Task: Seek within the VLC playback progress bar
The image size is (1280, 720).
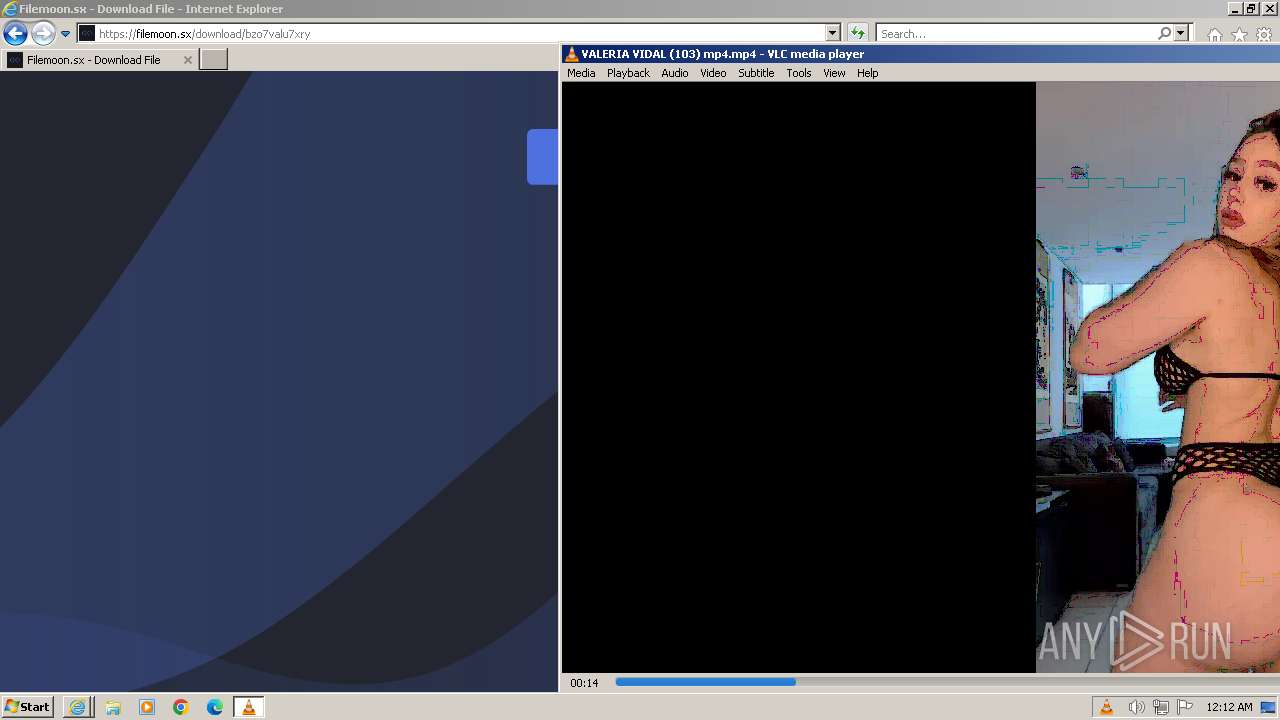Action: click(x=947, y=682)
